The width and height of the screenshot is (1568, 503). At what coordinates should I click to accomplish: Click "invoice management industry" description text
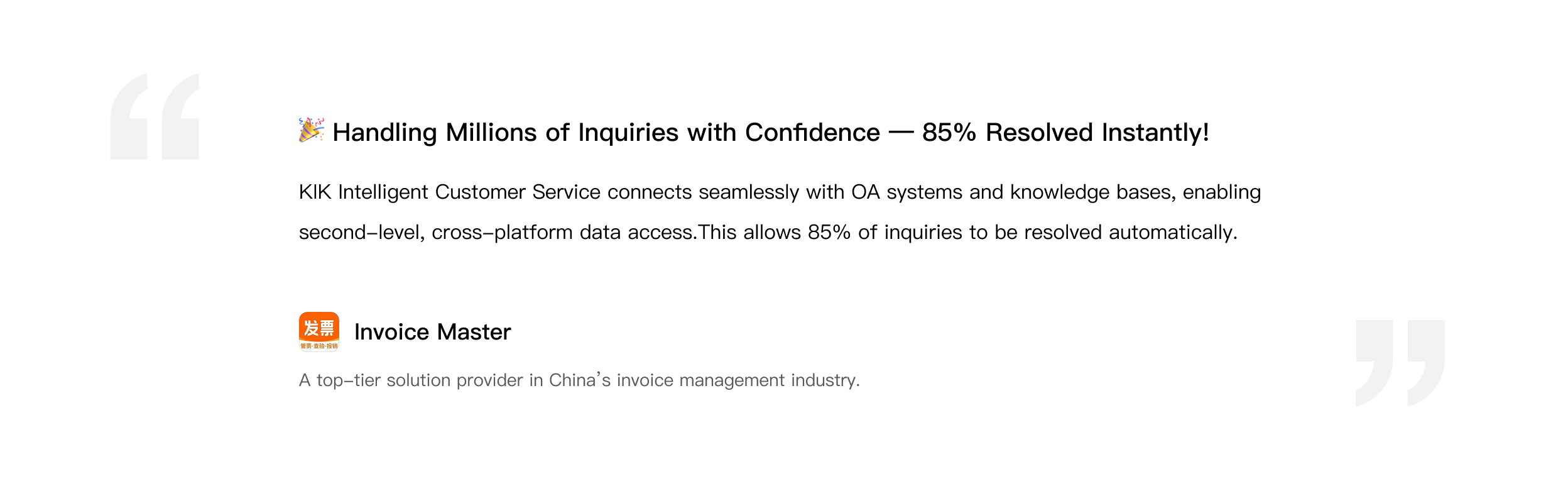click(x=738, y=380)
